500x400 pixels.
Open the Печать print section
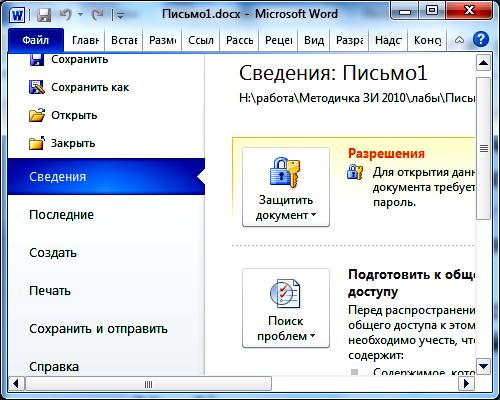50,291
